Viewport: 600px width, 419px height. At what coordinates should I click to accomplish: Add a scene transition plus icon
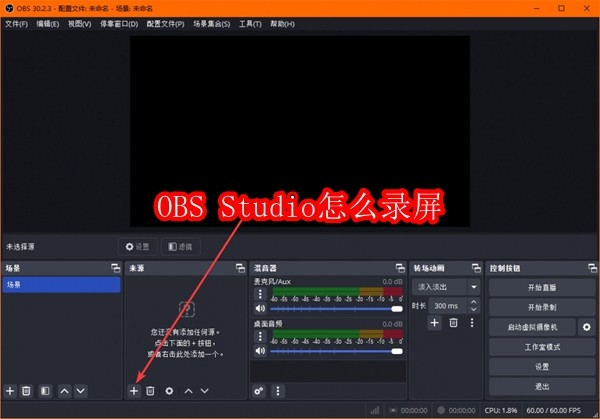(434, 323)
